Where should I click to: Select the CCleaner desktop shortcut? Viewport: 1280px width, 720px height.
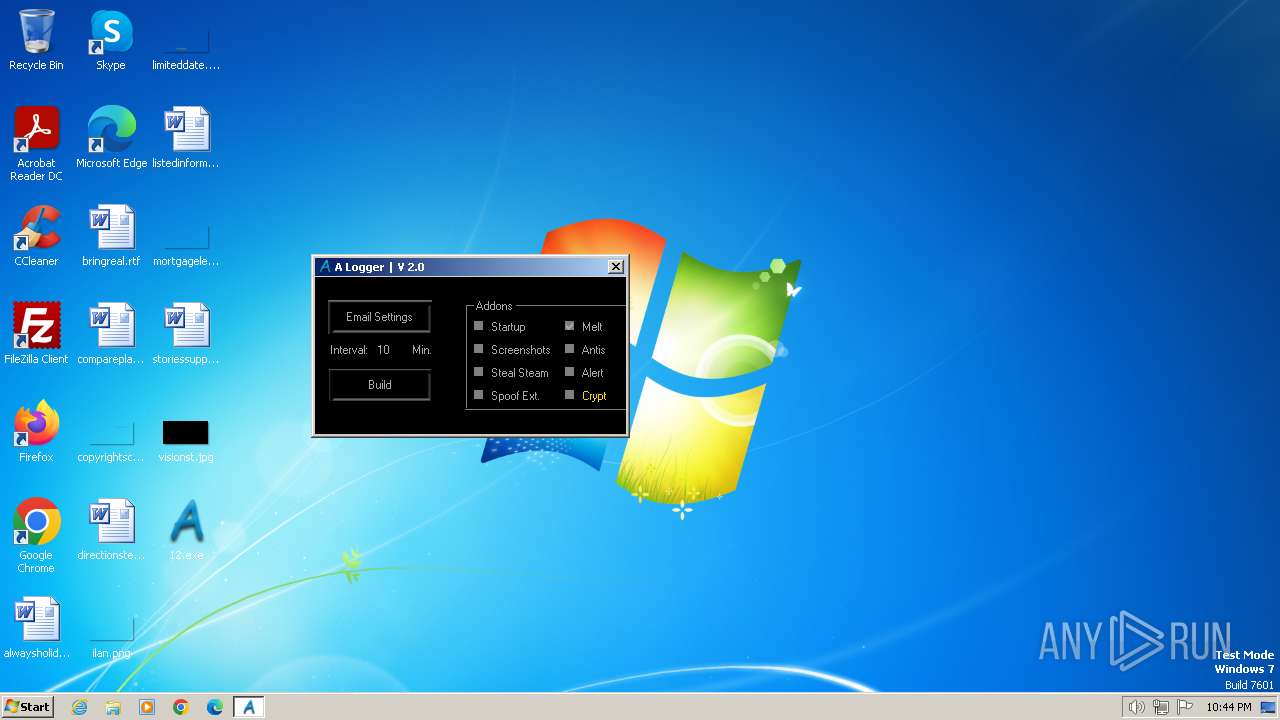36,236
